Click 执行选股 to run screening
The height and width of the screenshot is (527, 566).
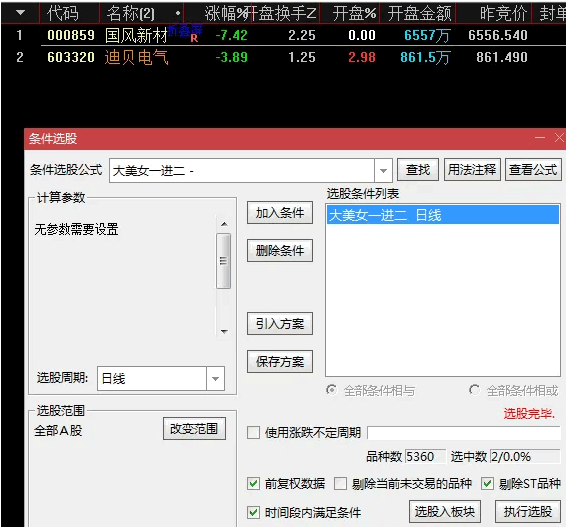528,511
